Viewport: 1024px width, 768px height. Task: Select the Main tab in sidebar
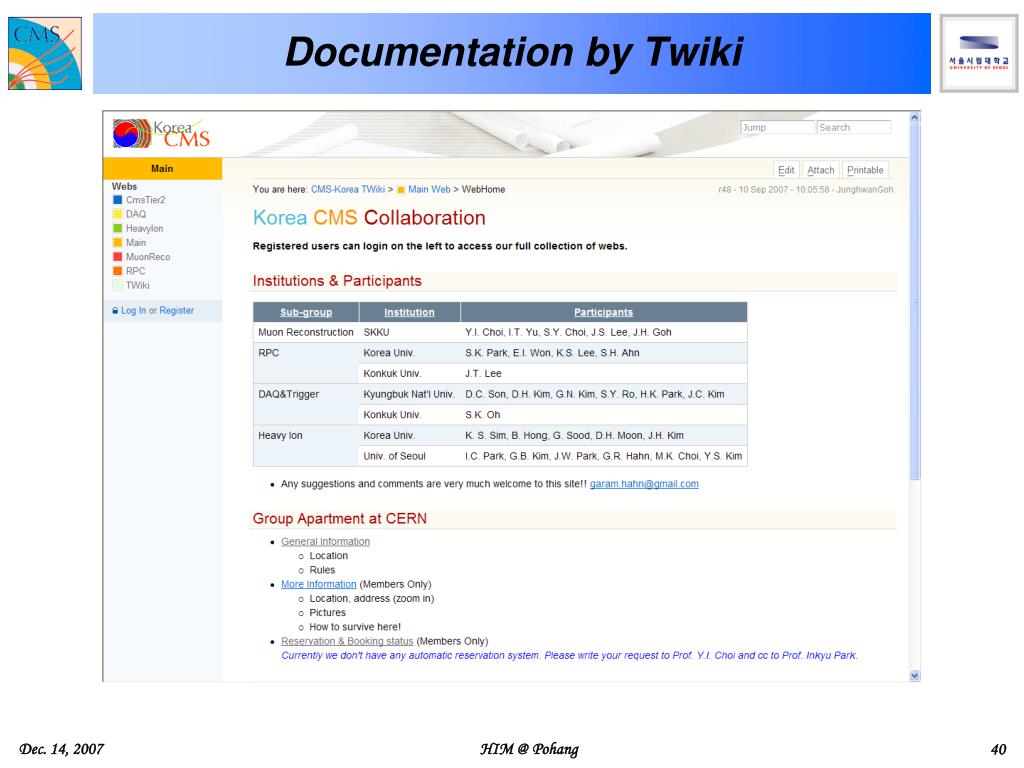pyautogui.click(x=163, y=168)
